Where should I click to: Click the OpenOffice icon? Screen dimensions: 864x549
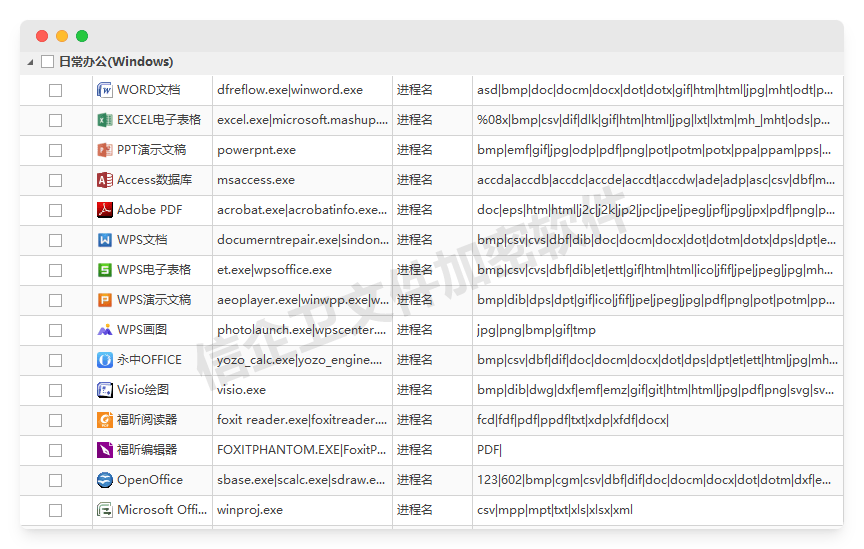105,480
